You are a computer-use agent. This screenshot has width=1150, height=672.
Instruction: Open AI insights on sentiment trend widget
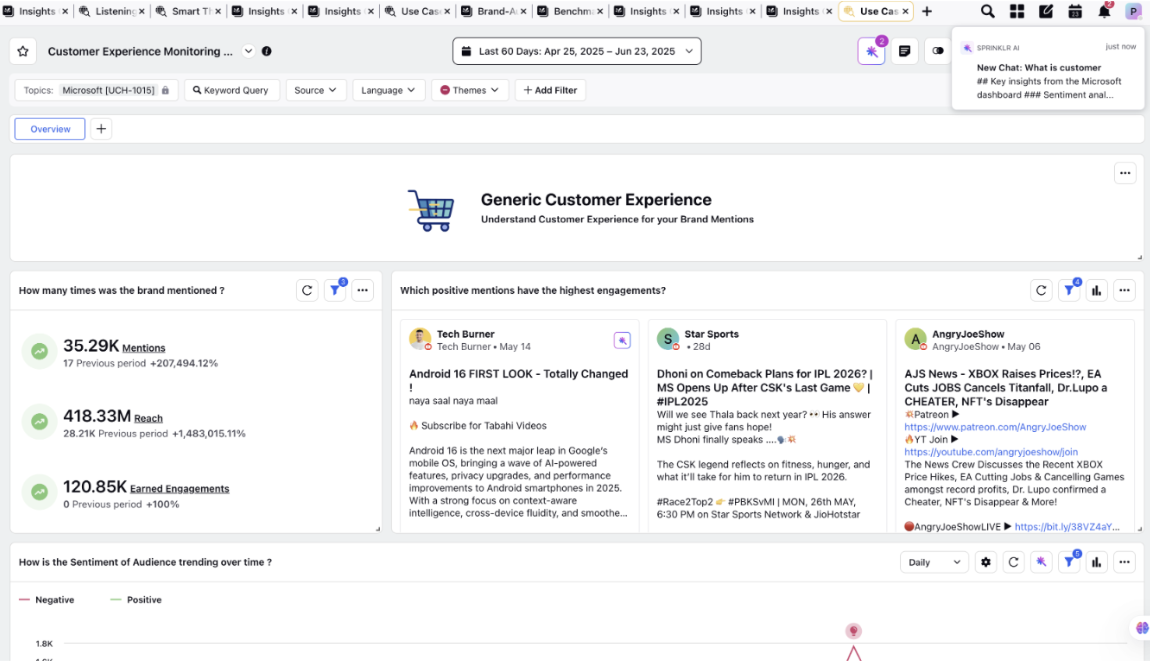coord(1041,562)
